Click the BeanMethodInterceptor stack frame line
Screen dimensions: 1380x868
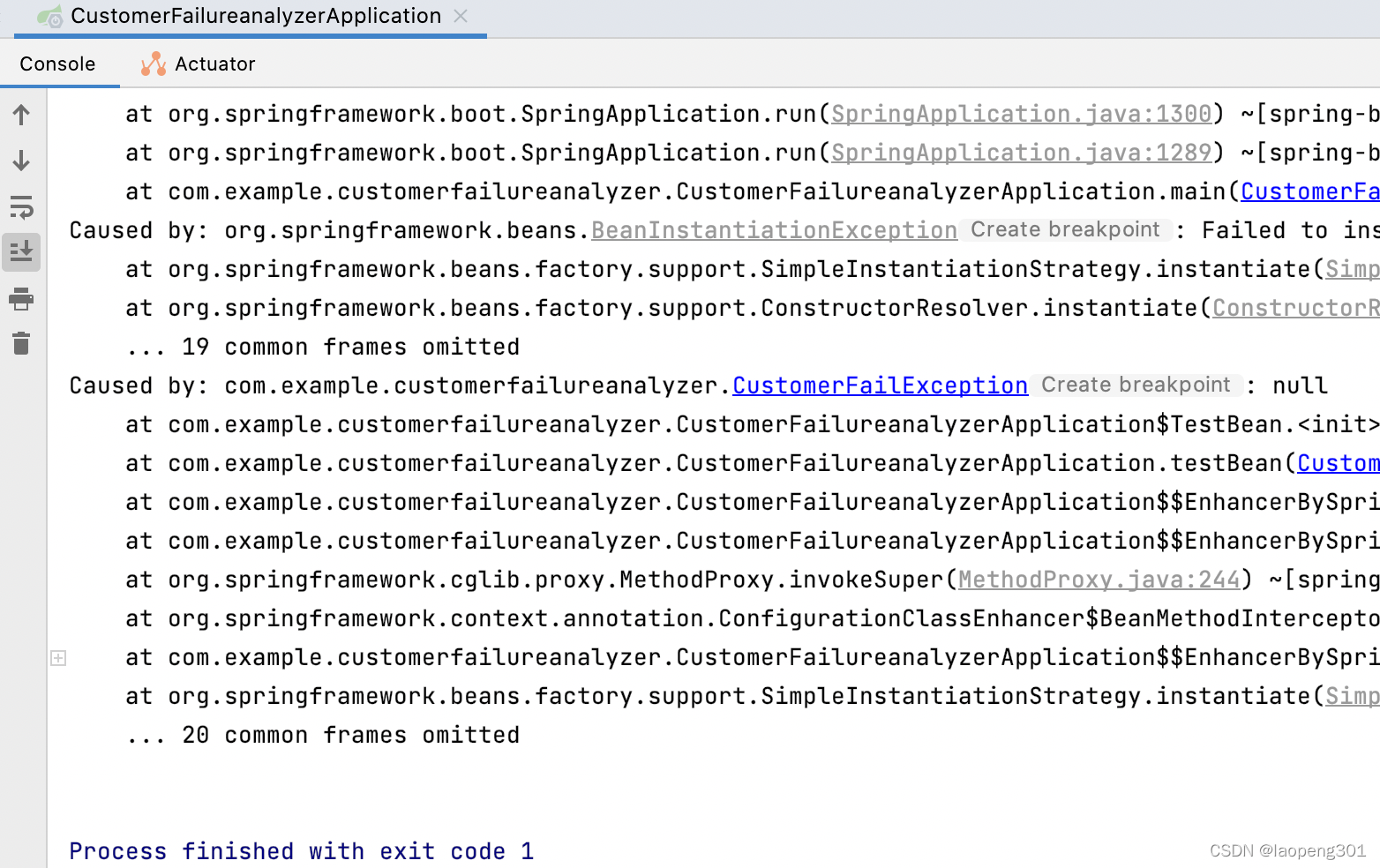[x=753, y=618]
